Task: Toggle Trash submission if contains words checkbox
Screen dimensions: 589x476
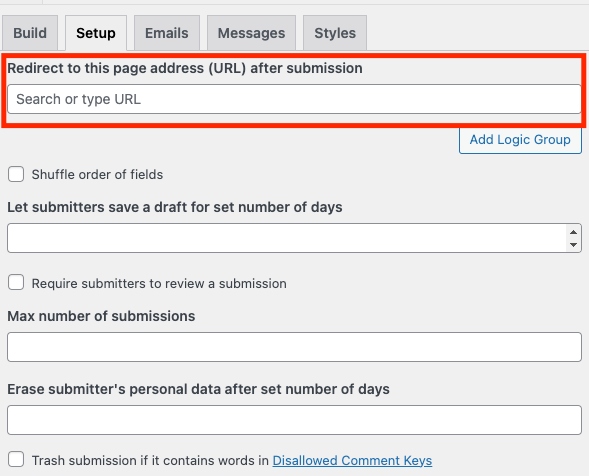Action: coord(16,459)
